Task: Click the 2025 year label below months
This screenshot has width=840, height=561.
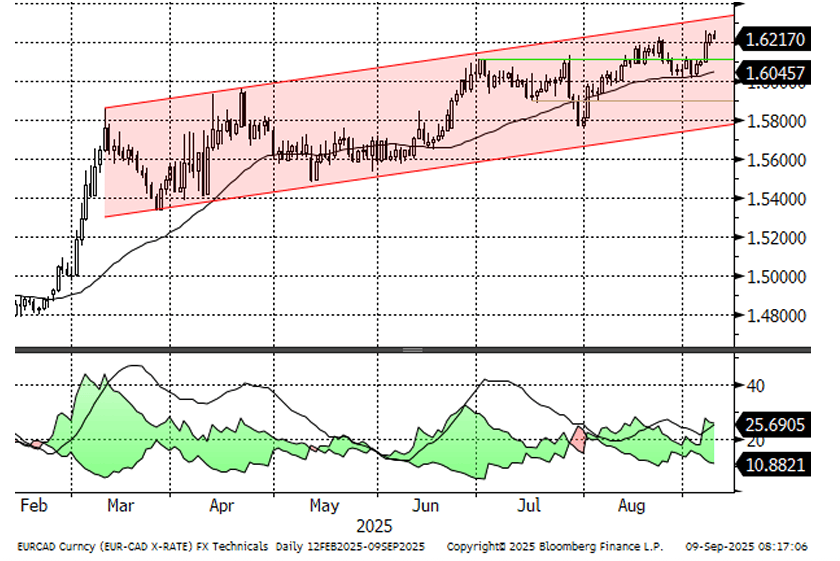Action: pyautogui.click(x=373, y=526)
